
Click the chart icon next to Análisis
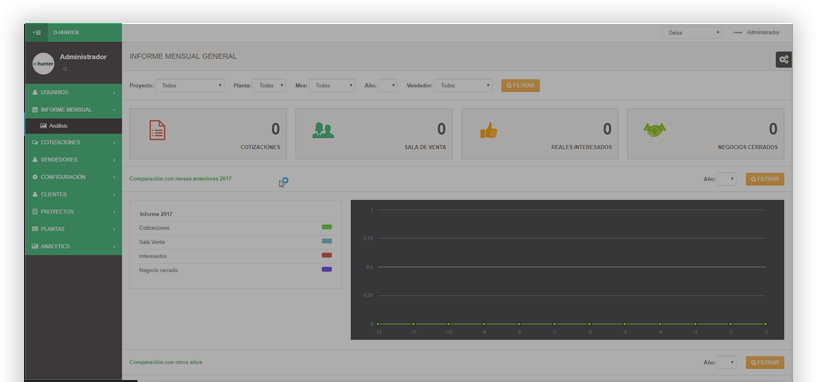(44, 126)
